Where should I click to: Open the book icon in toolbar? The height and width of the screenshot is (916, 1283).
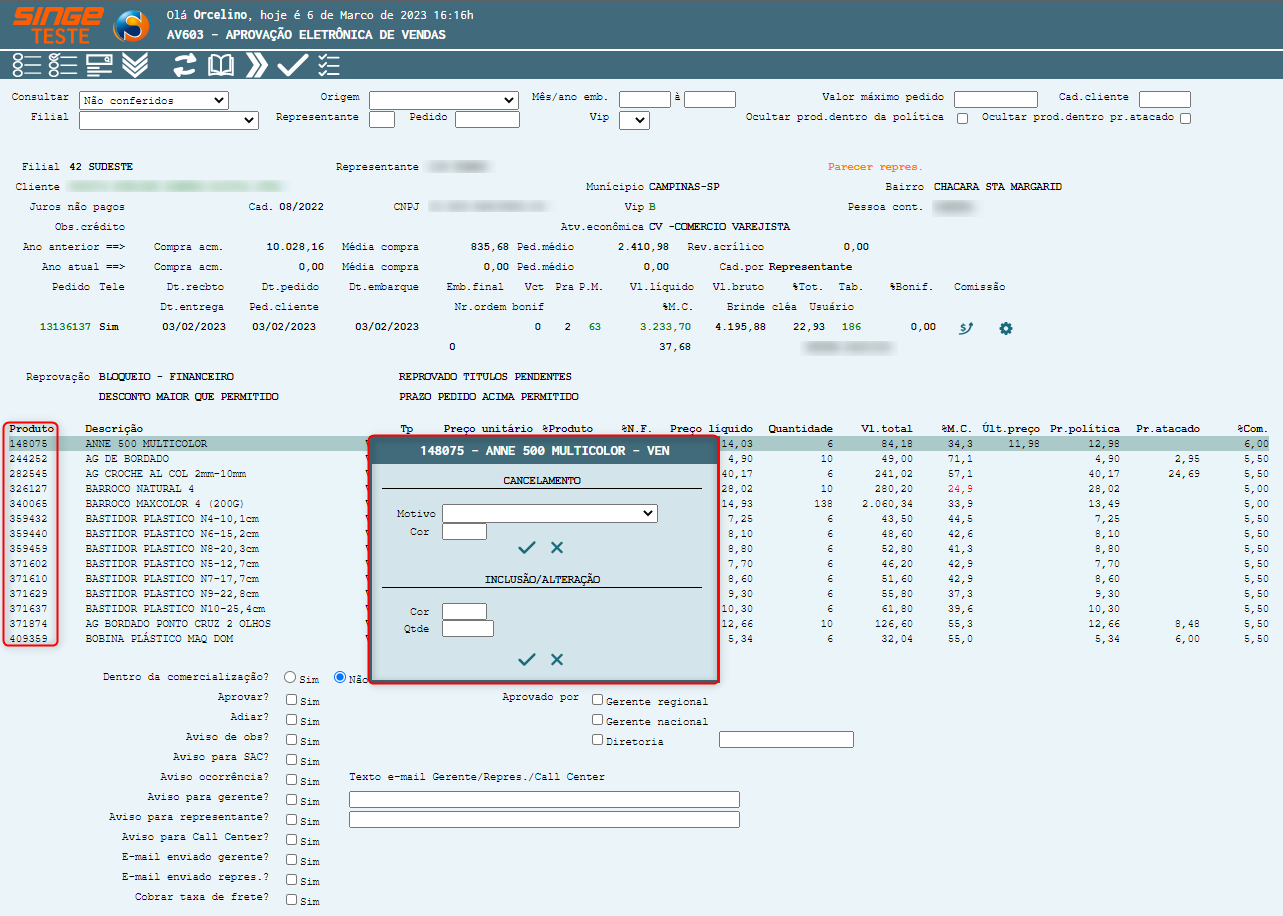220,66
